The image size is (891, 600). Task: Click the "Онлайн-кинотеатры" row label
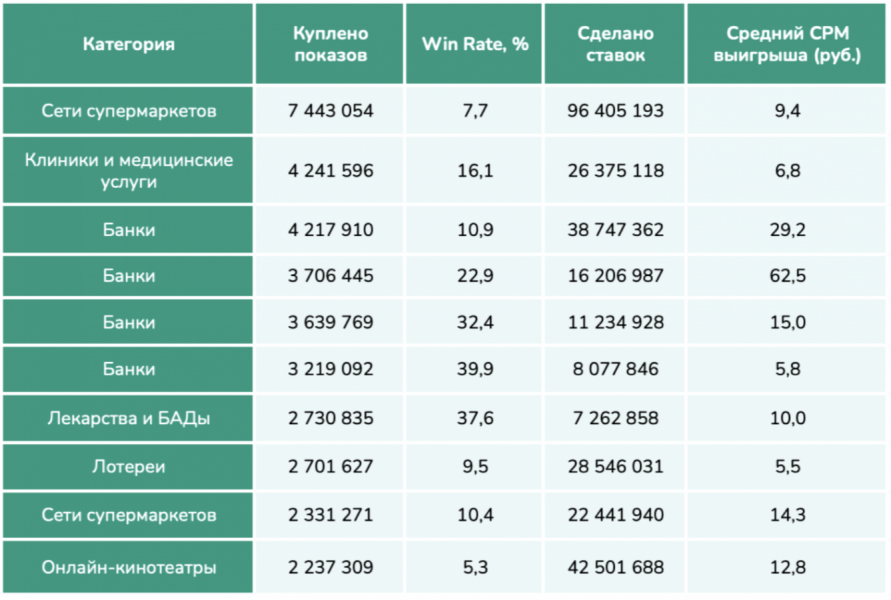coord(128,567)
